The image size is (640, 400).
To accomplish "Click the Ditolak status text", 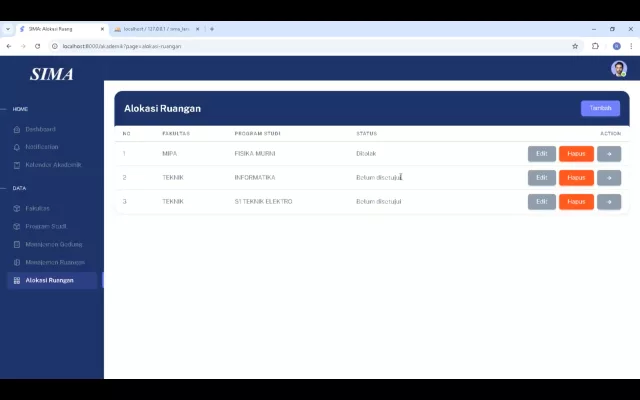I will coord(366,154).
